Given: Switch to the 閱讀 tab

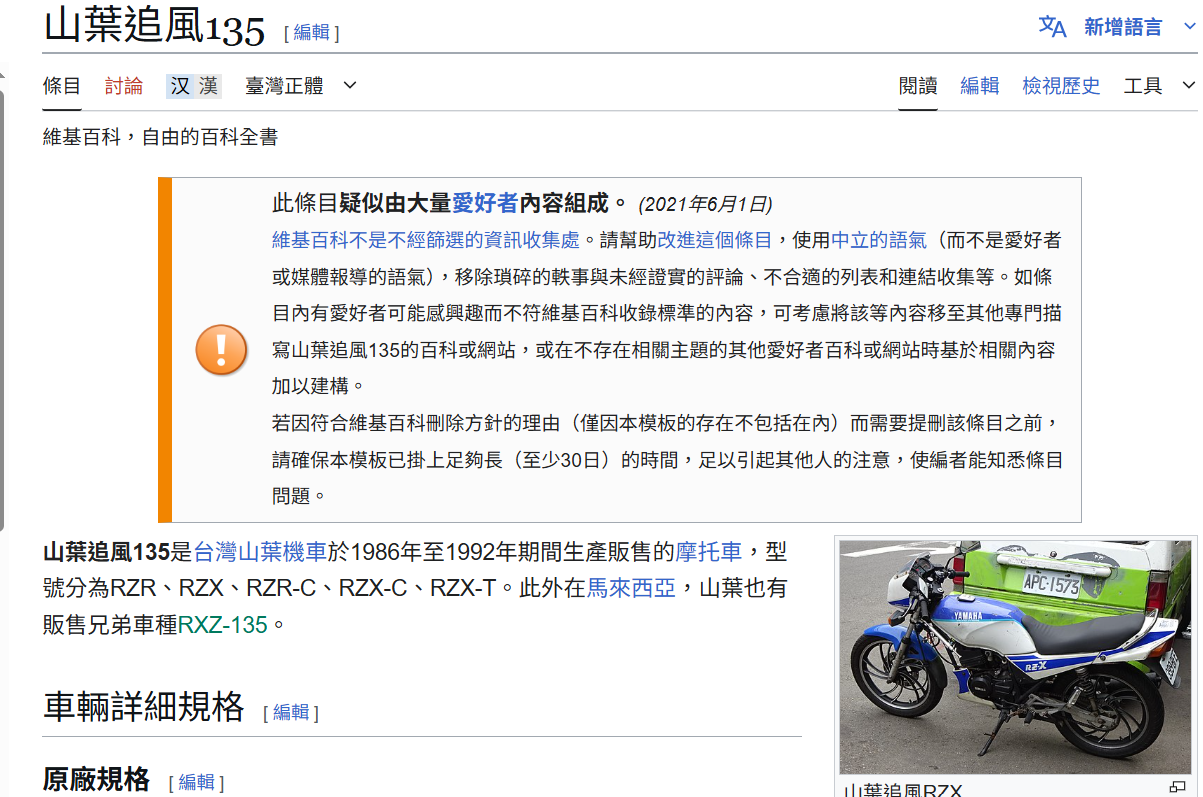Looking at the screenshot, I should (918, 86).
